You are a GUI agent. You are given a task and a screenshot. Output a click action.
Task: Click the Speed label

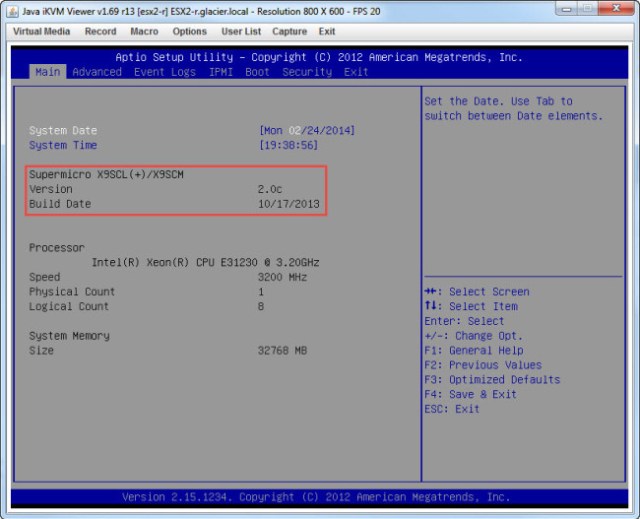pos(44,277)
